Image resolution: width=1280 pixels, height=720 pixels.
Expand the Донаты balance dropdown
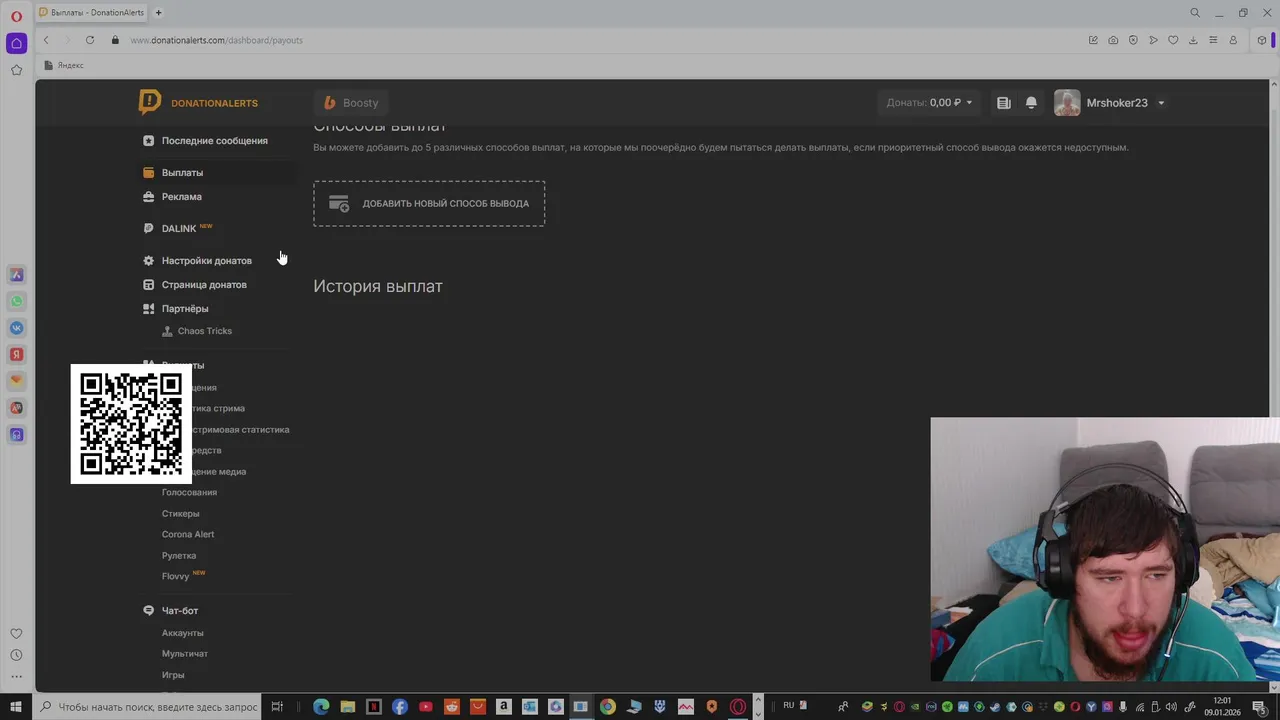tap(929, 103)
